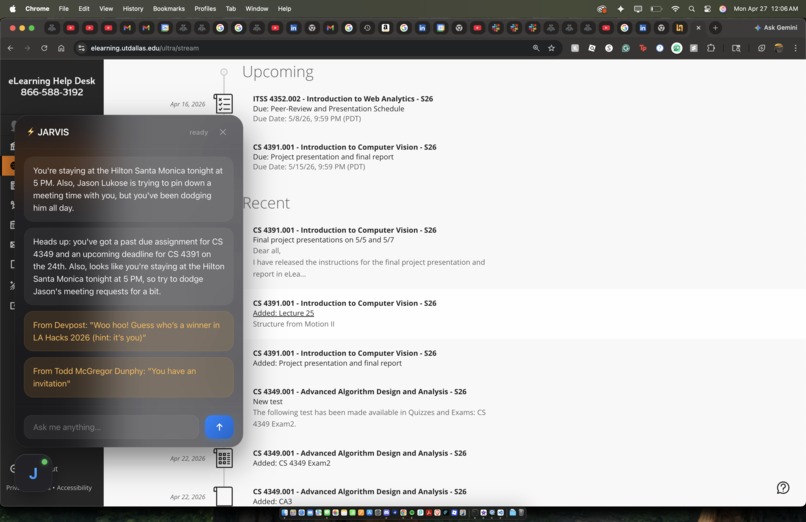
Task: Open the Profiles menu
Action: [x=205, y=9]
